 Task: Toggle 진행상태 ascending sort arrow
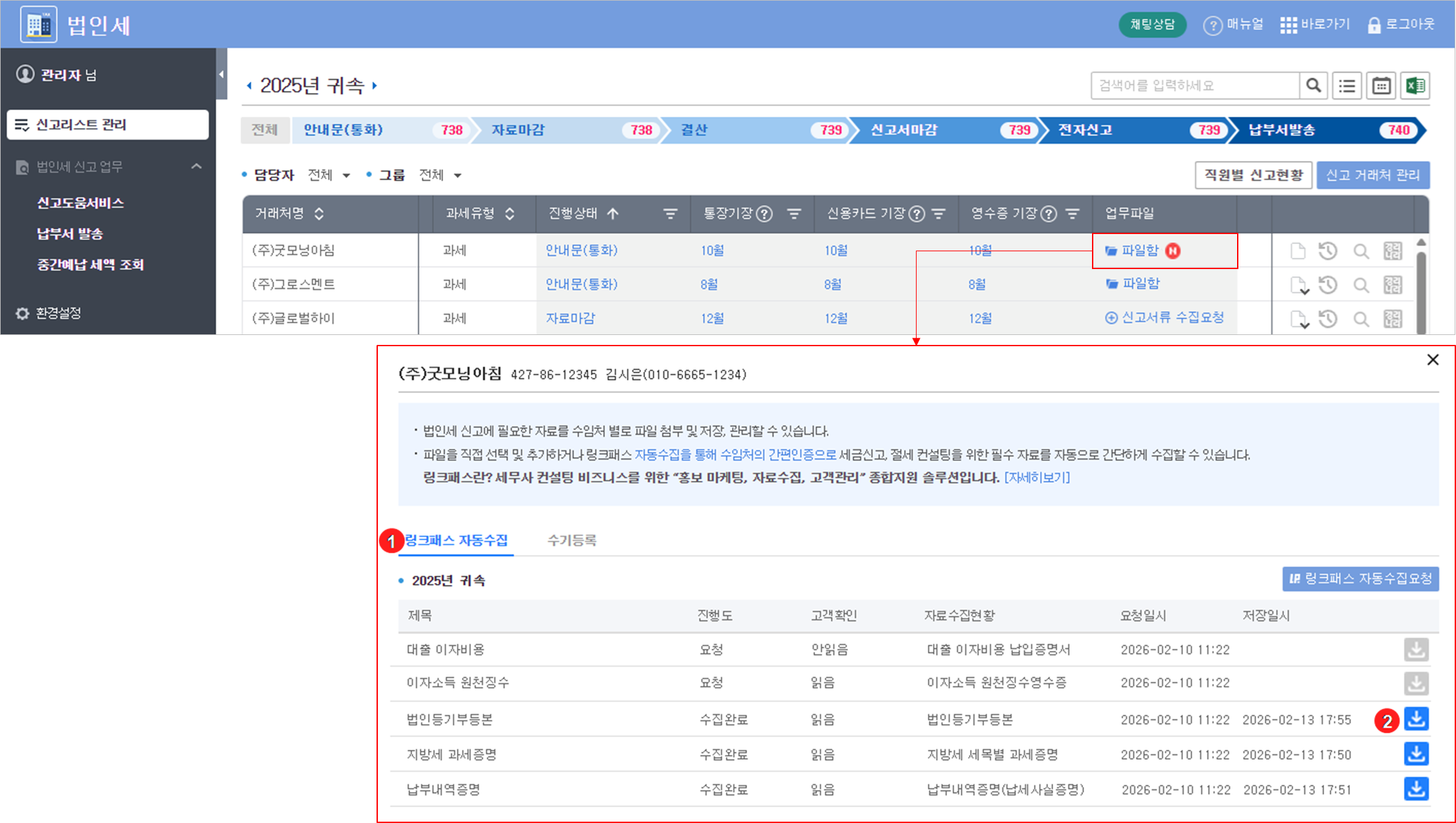pyautogui.click(x=613, y=214)
